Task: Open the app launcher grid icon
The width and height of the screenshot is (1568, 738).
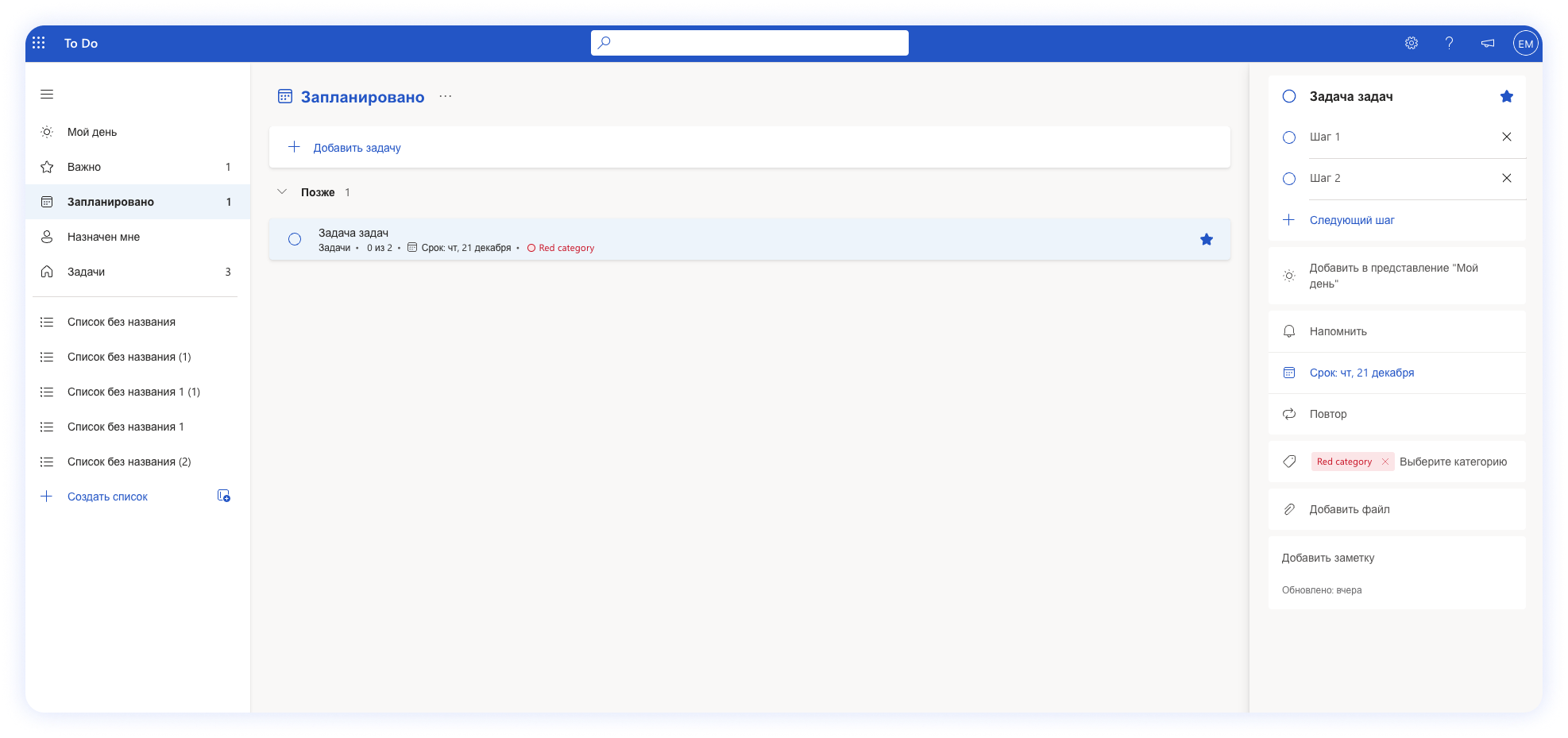Action: click(x=39, y=43)
